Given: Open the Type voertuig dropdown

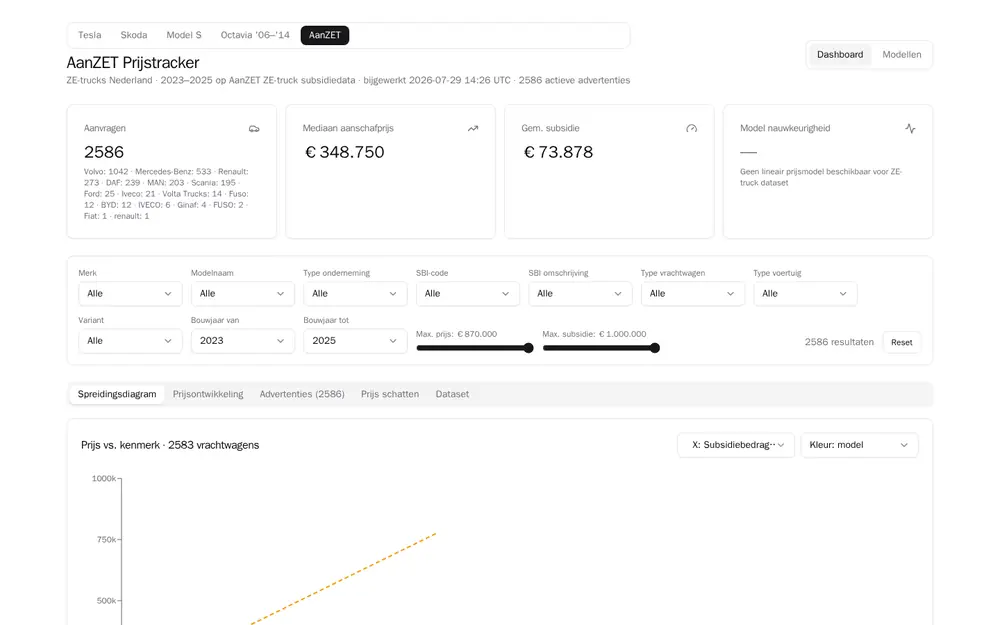Looking at the screenshot, I should (805, 293).
